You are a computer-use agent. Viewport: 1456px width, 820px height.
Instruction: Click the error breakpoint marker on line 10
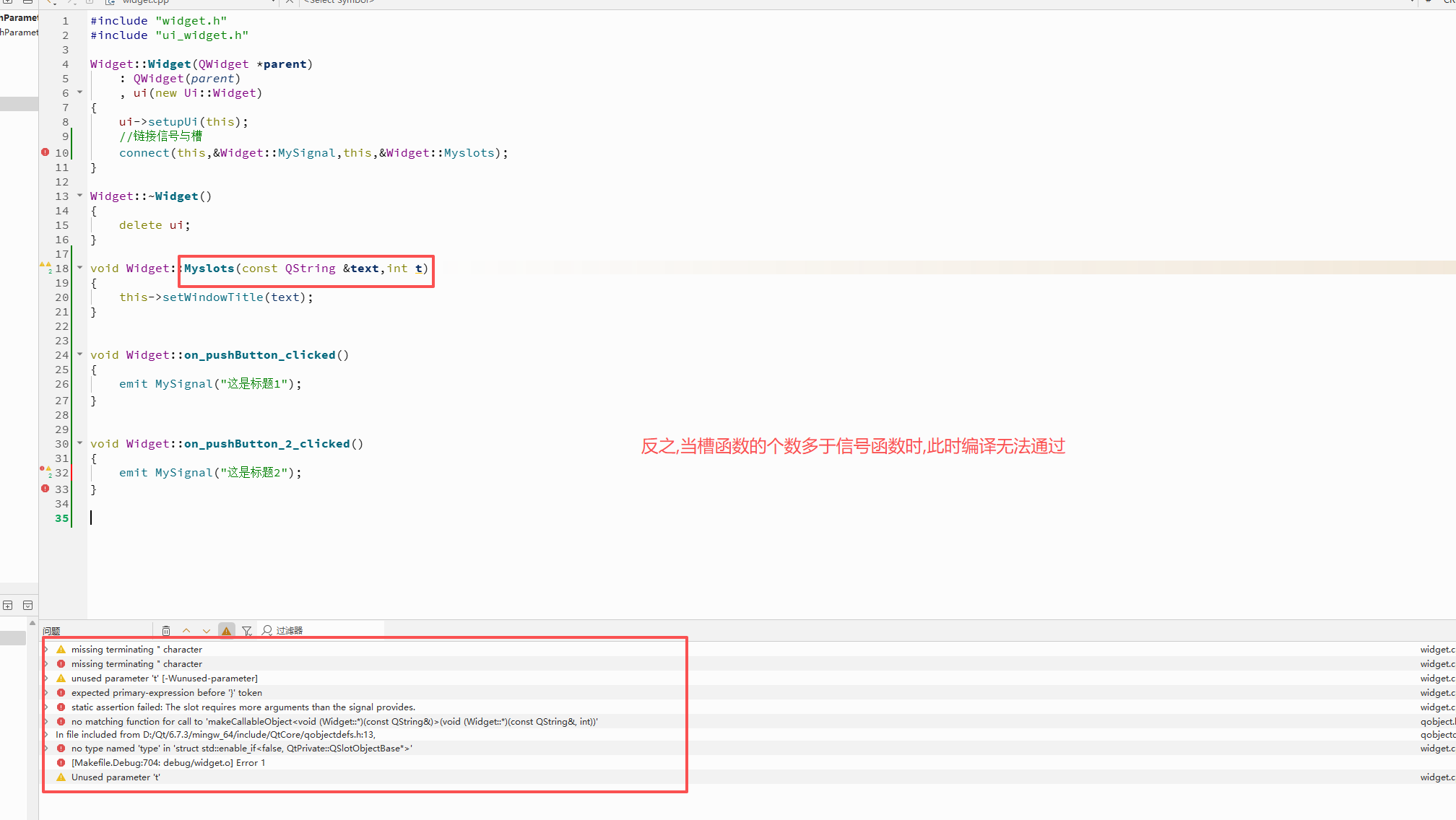tap(45, 152)
